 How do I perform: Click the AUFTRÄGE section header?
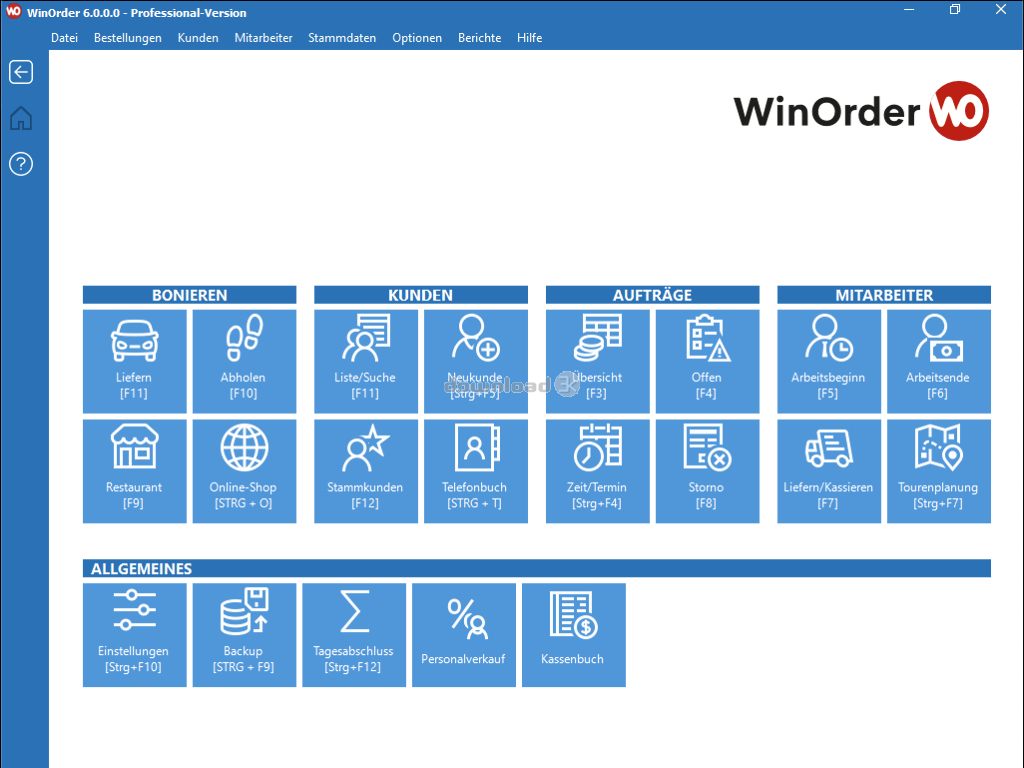pyautogui.click(x=652, y=295)
